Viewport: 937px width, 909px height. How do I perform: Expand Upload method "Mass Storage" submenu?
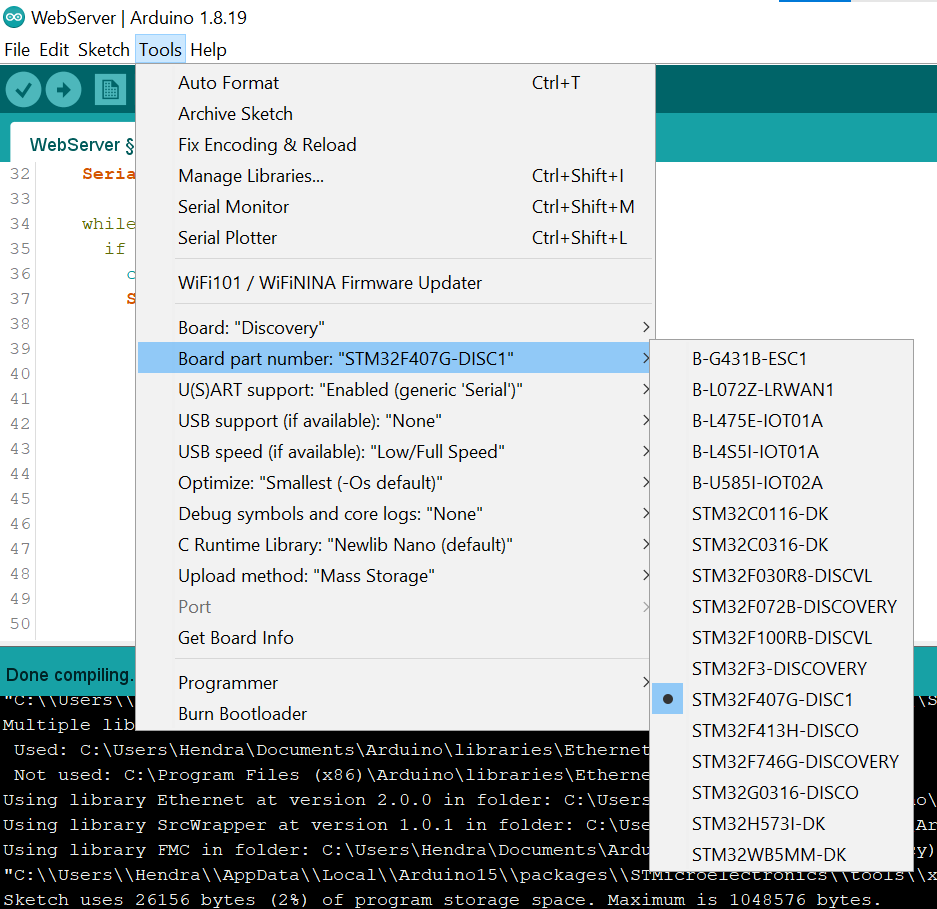click(x=394, y=576)
